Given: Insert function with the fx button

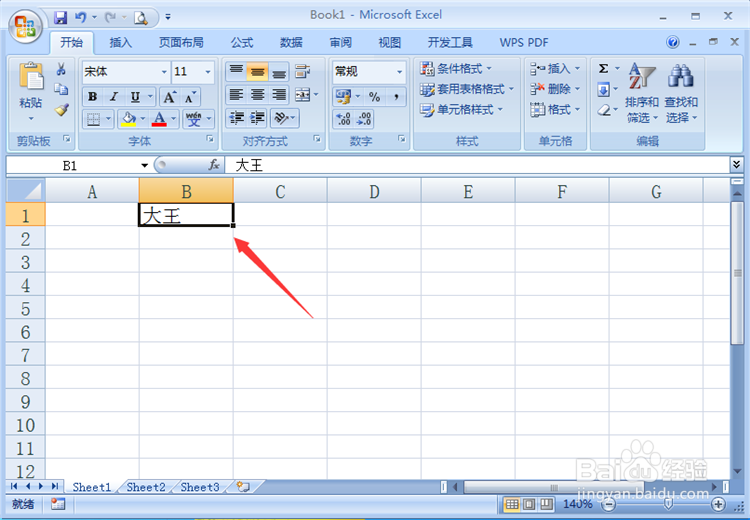Looking at the screenshot, I should click(214, 165).
